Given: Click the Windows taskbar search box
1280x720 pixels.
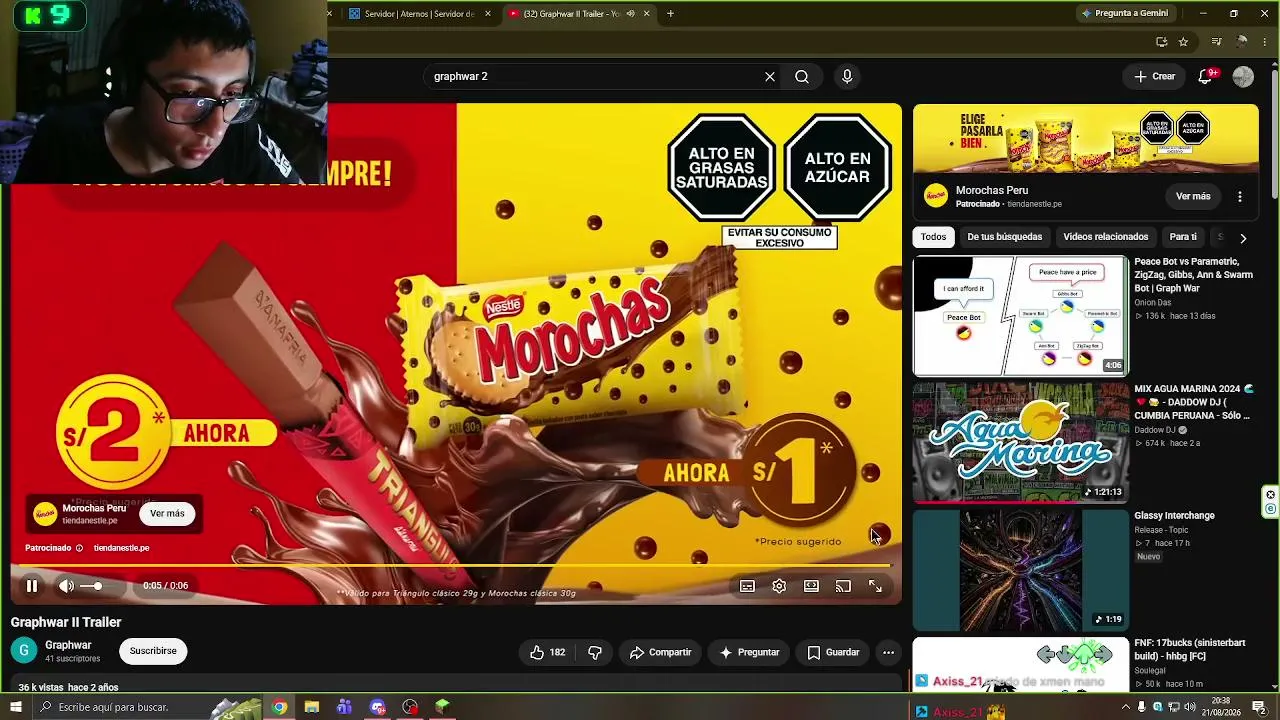Looking at the screenshot, I should (122, 707).
